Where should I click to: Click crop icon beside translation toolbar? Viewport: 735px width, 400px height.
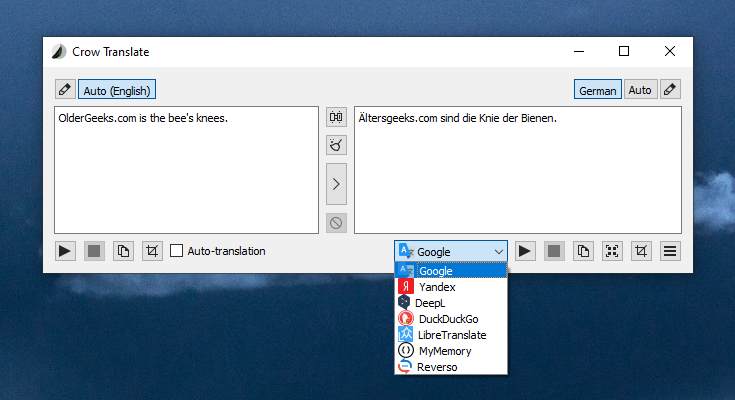[x=641, y=251]
